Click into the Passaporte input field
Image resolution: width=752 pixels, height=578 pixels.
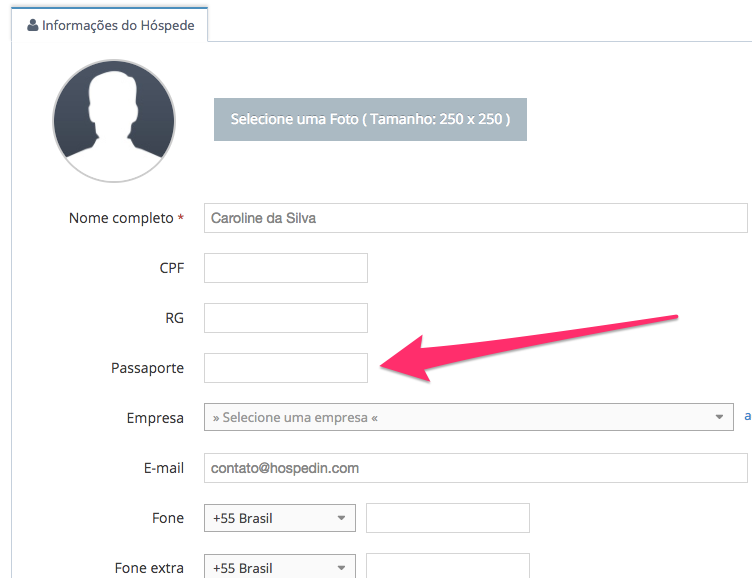coord(286,368)
